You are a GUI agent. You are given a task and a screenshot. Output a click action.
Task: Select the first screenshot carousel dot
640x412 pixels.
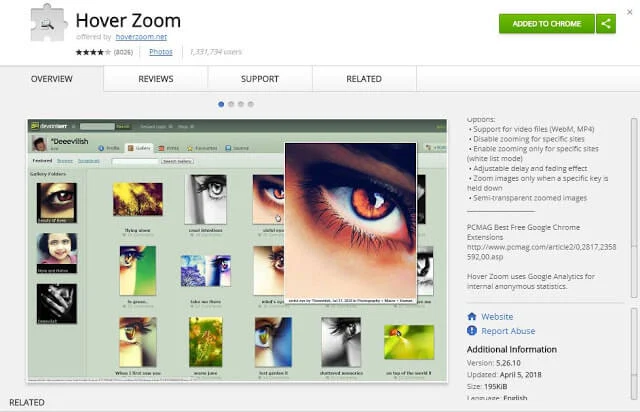click(x=221, y=104)
